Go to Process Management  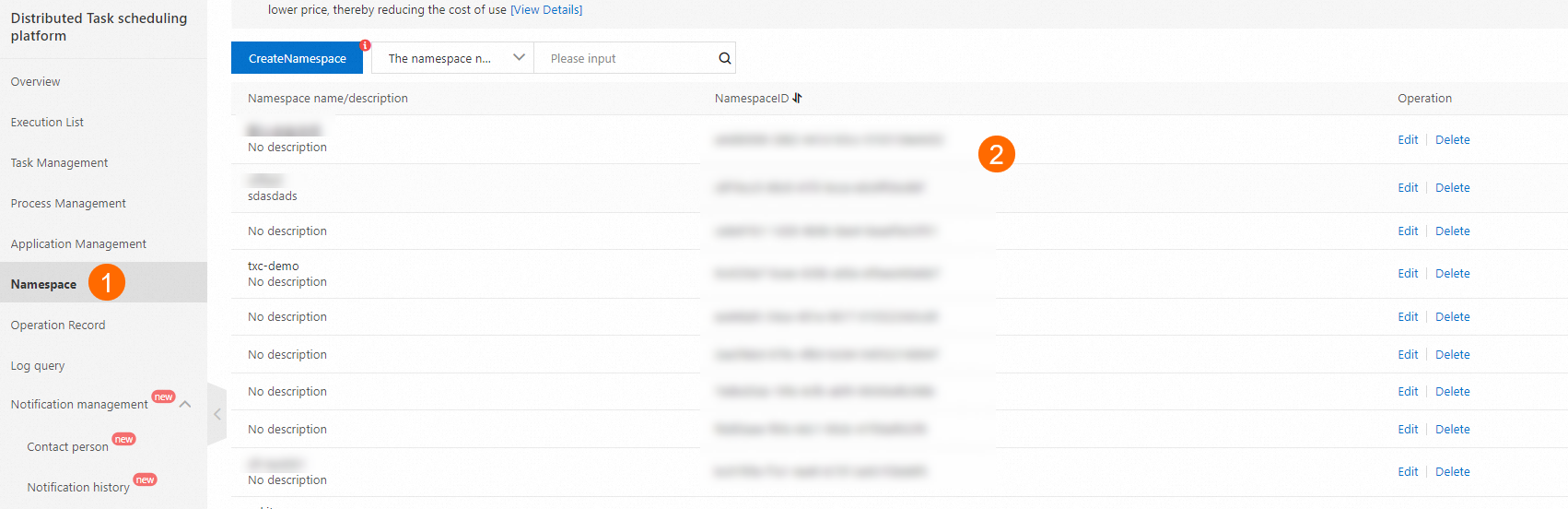pos(68,203)
